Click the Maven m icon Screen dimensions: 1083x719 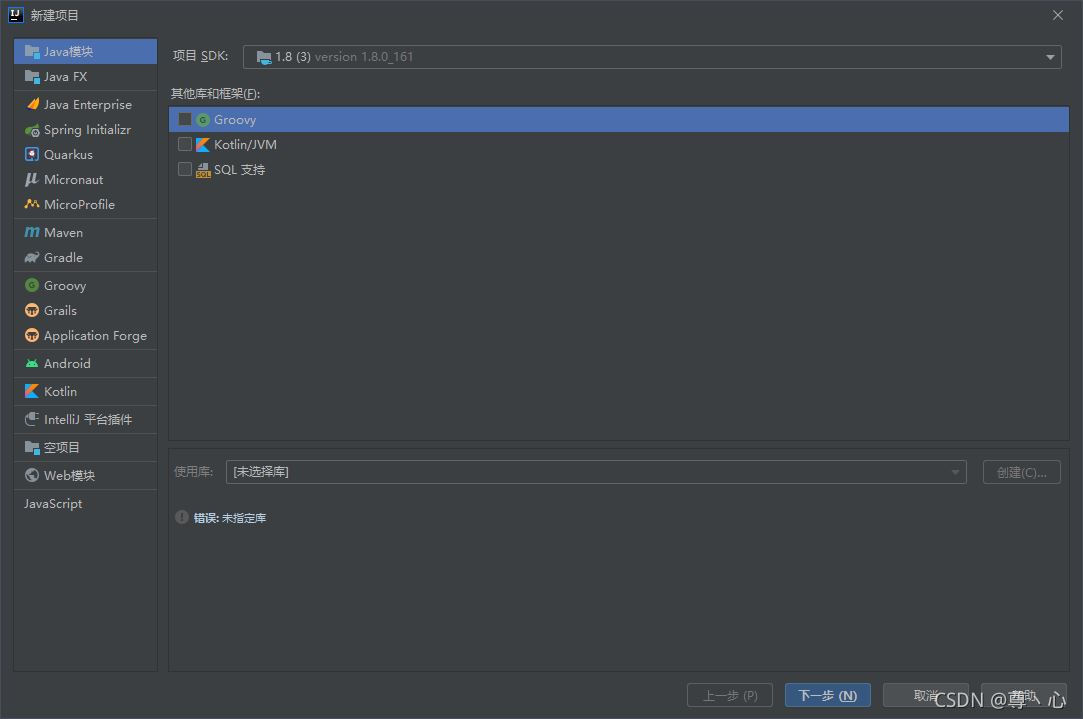pos(32,233)
